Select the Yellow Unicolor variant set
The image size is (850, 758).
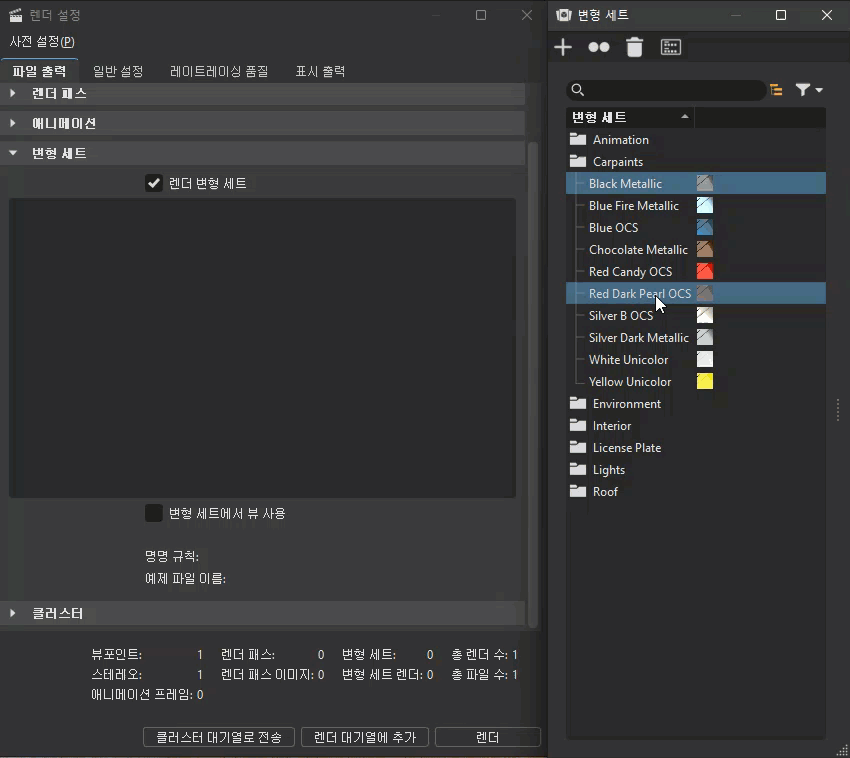click(630, 382)
